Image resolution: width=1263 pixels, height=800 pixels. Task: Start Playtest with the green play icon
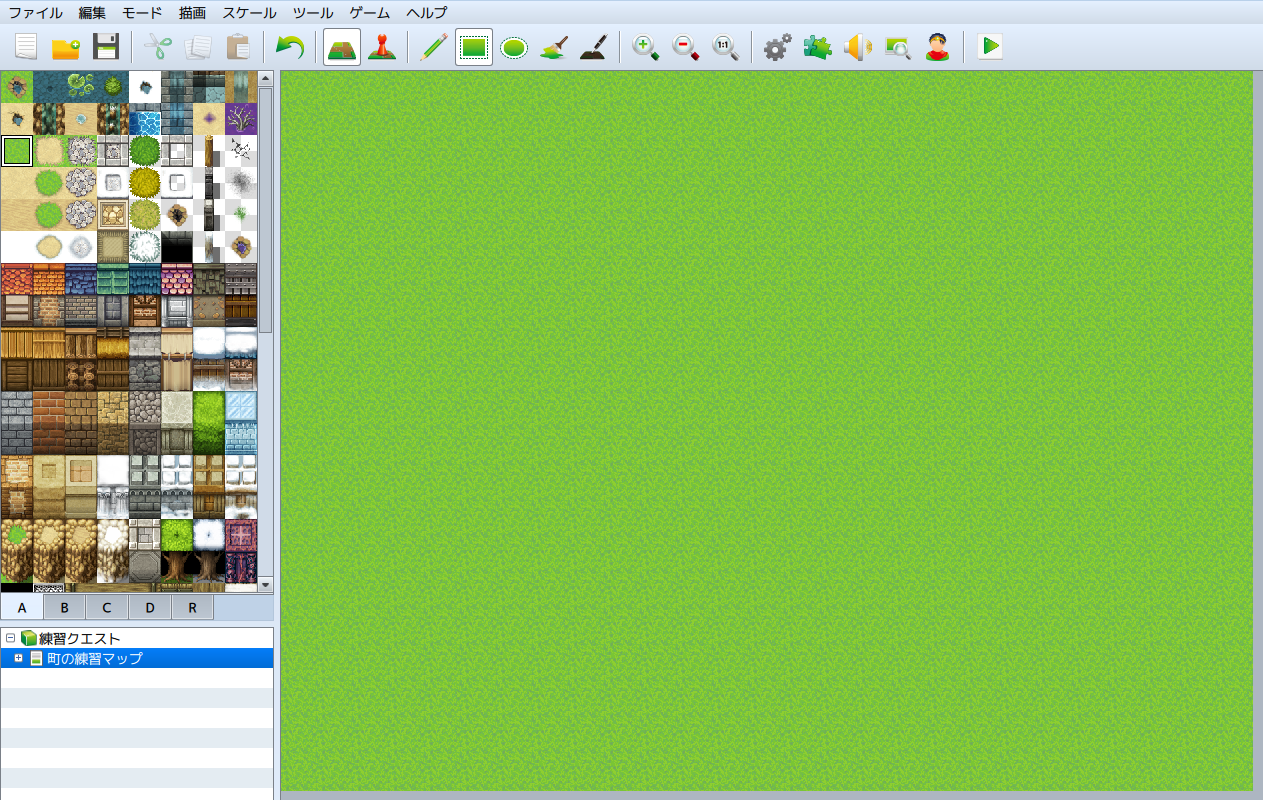[x=990, y=47]
